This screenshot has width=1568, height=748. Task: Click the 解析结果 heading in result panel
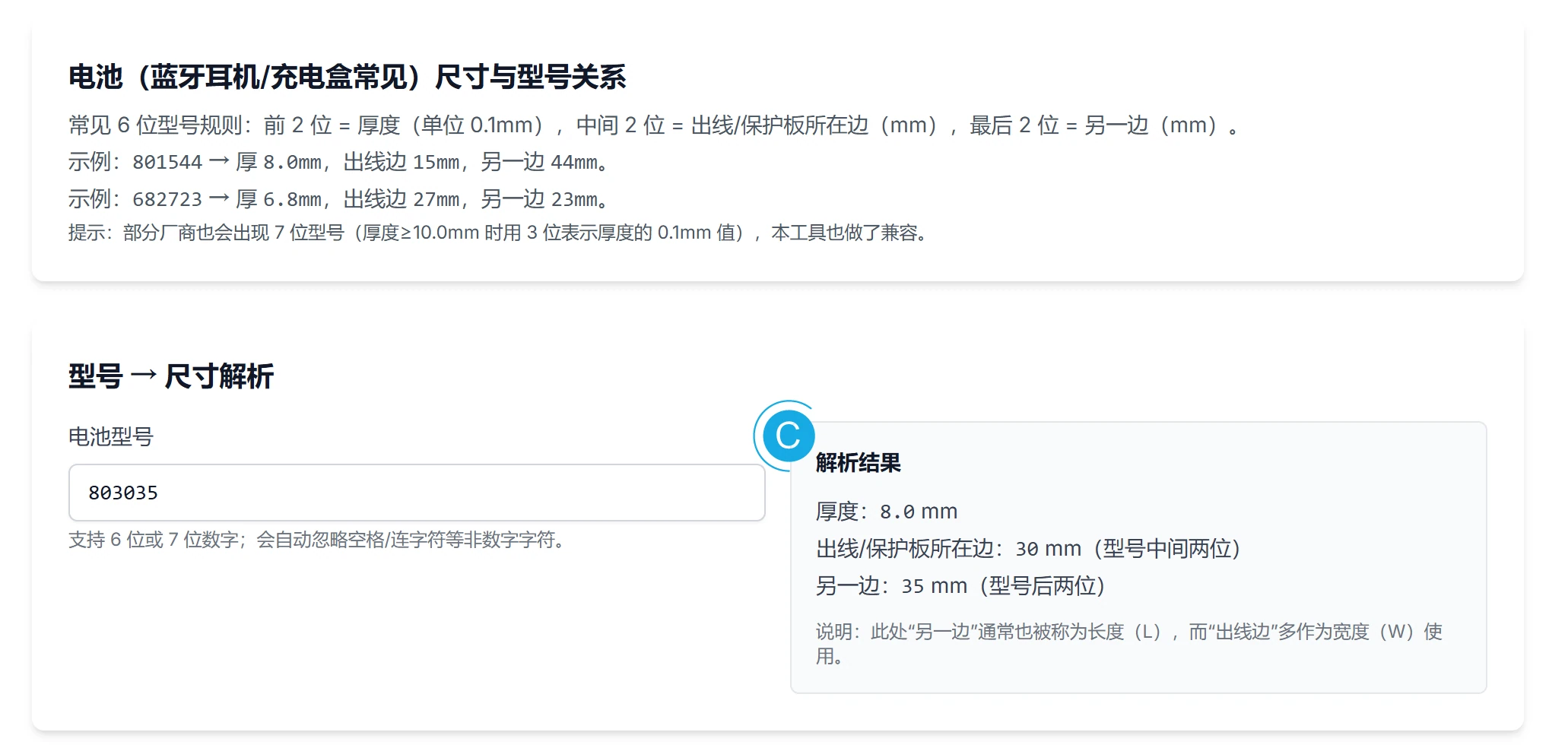(858, 462)
